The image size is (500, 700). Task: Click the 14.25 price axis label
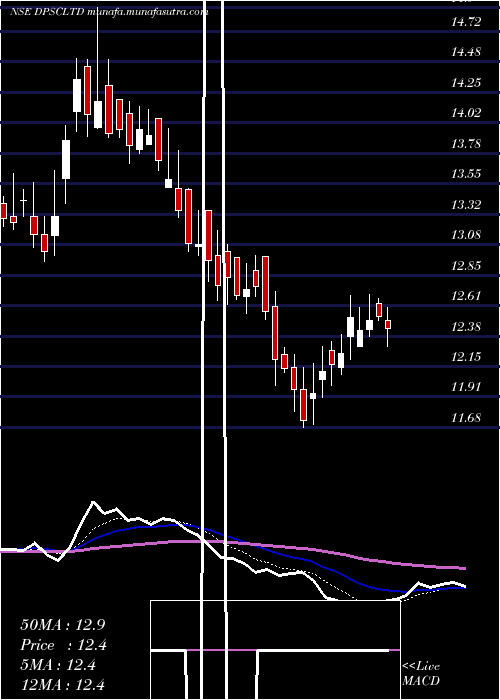(x=466, y=83)
